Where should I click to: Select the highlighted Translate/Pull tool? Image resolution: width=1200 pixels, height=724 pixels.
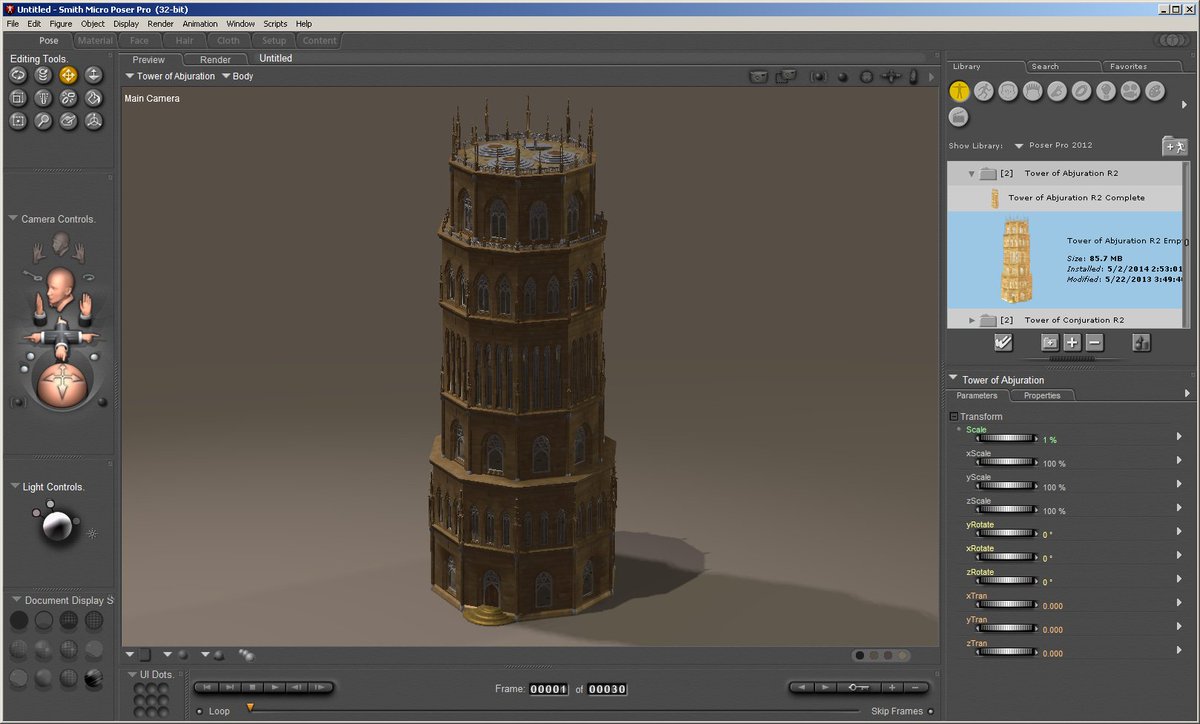pos(69,74)
